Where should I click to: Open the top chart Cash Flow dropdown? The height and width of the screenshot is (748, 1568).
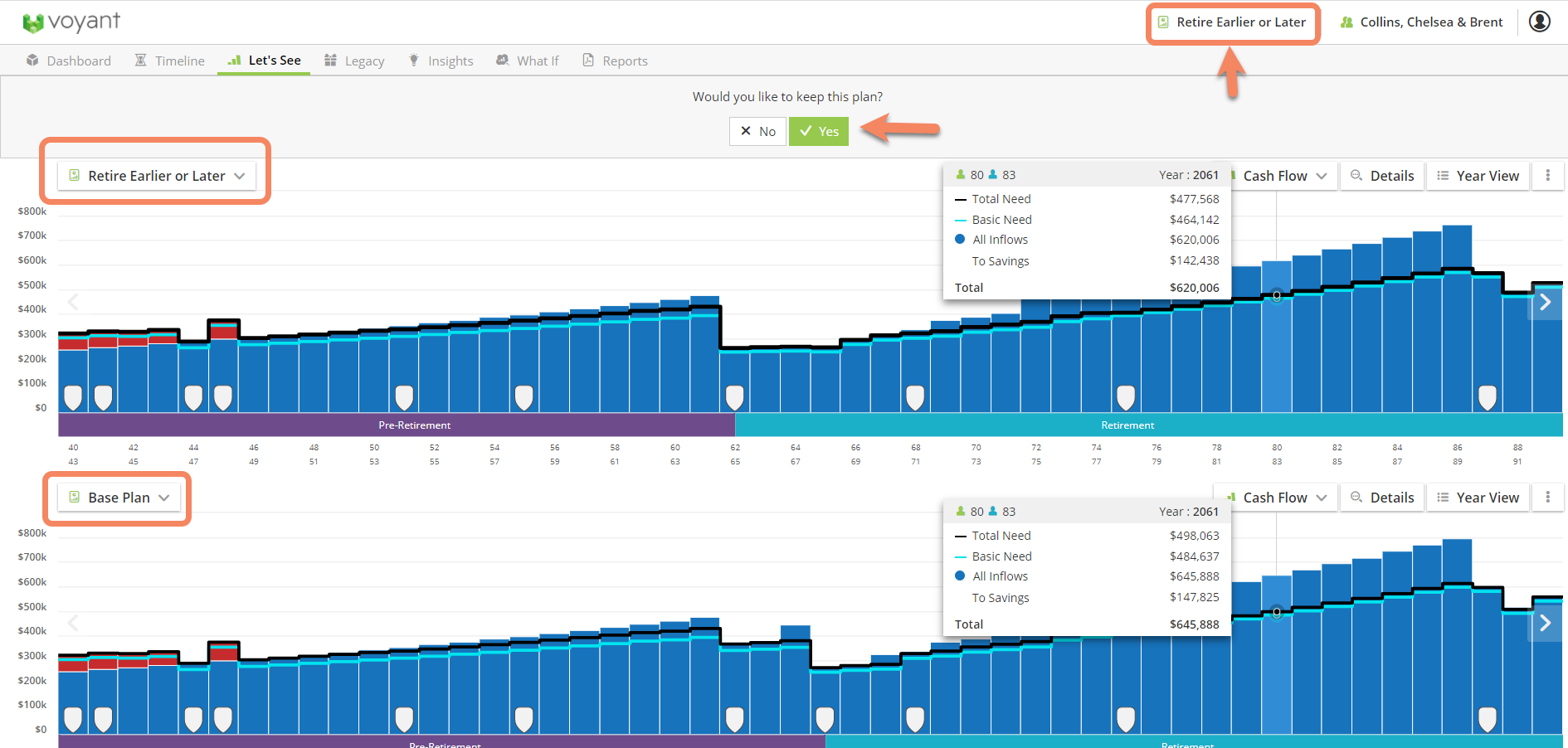[1282, 176]
